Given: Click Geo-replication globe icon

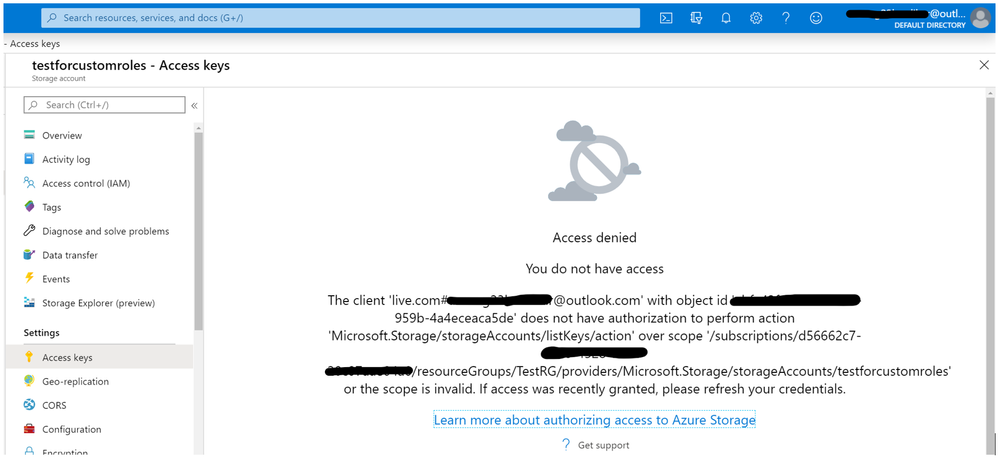Looking at the screenshot, I should click(29, 381).
